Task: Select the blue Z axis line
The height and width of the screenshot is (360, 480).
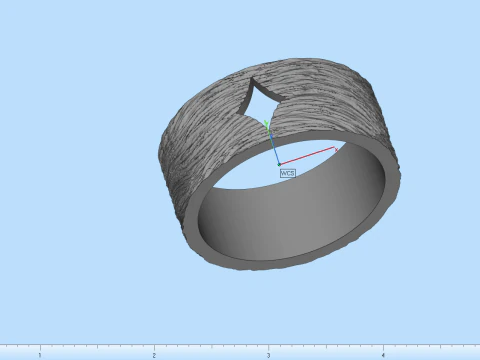Action: (275, 149)
